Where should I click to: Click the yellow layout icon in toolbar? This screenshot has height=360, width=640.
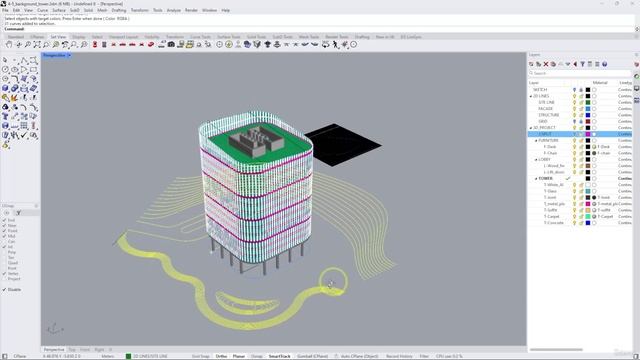tap(189, 44)
